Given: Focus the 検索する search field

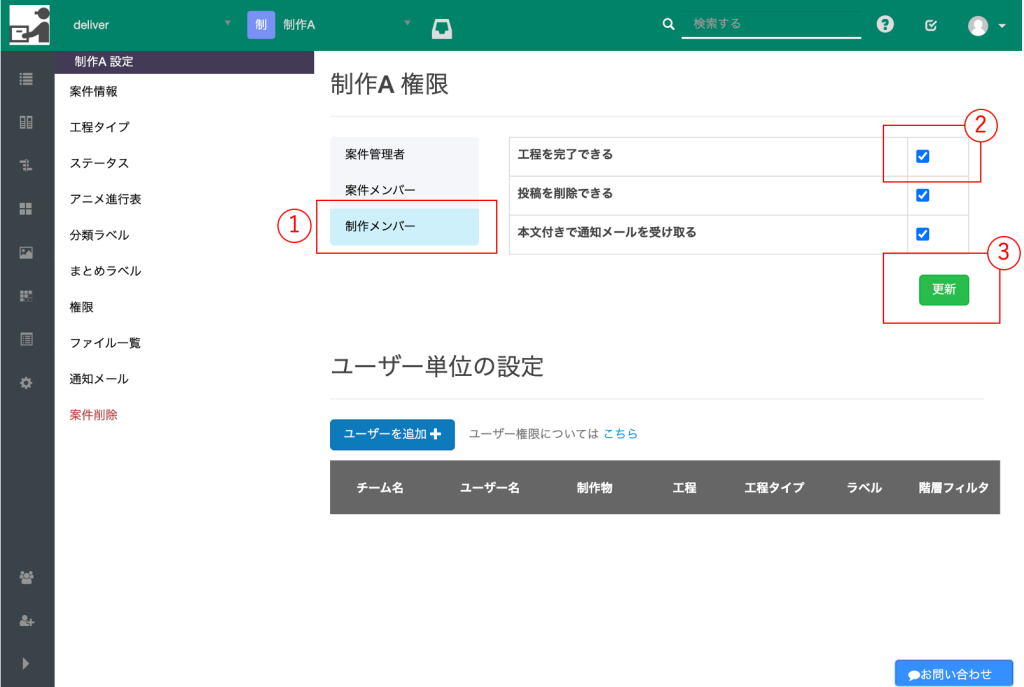Looking at the screenshot, I should coord(771,24).
